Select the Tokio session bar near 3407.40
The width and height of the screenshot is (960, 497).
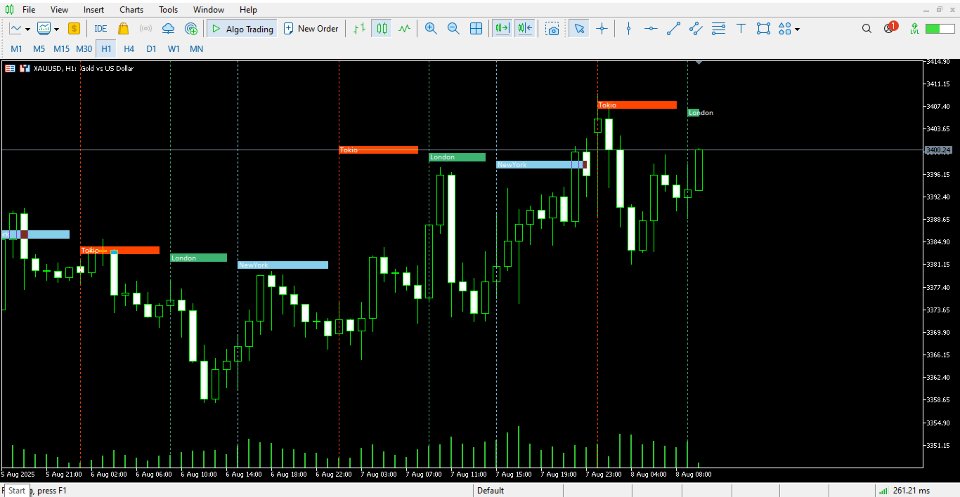click(x=637, y=105)
